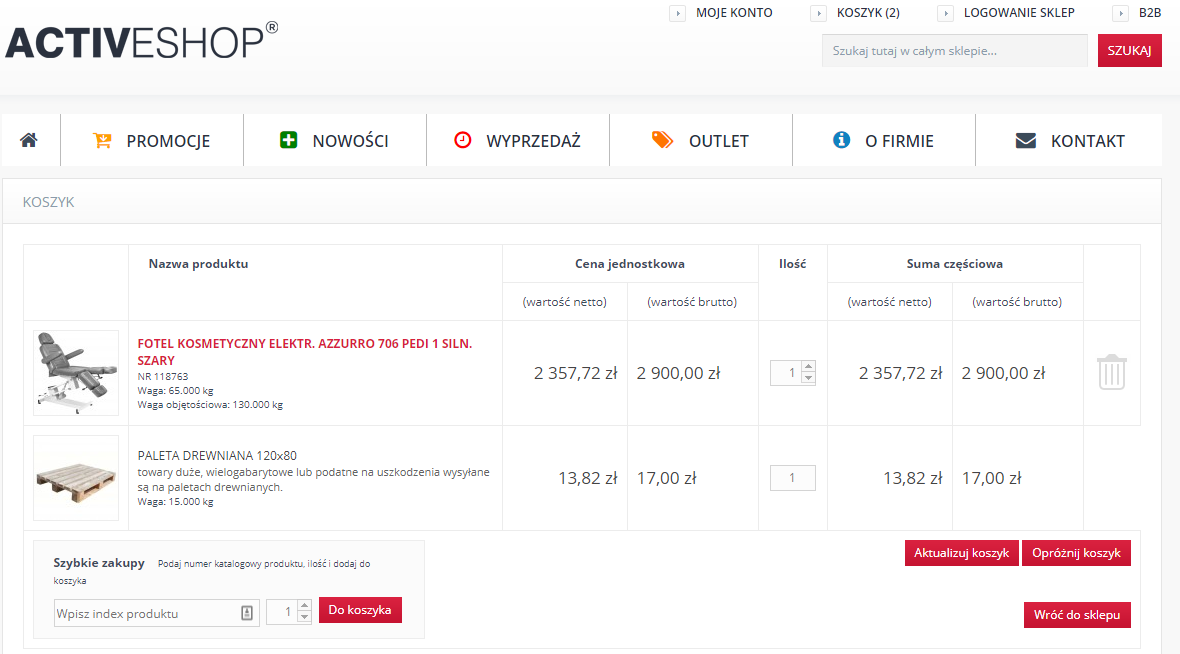Click the envelope icon beside KONTAKT
Screen dimensions: 1180x654
point(1026,141)
